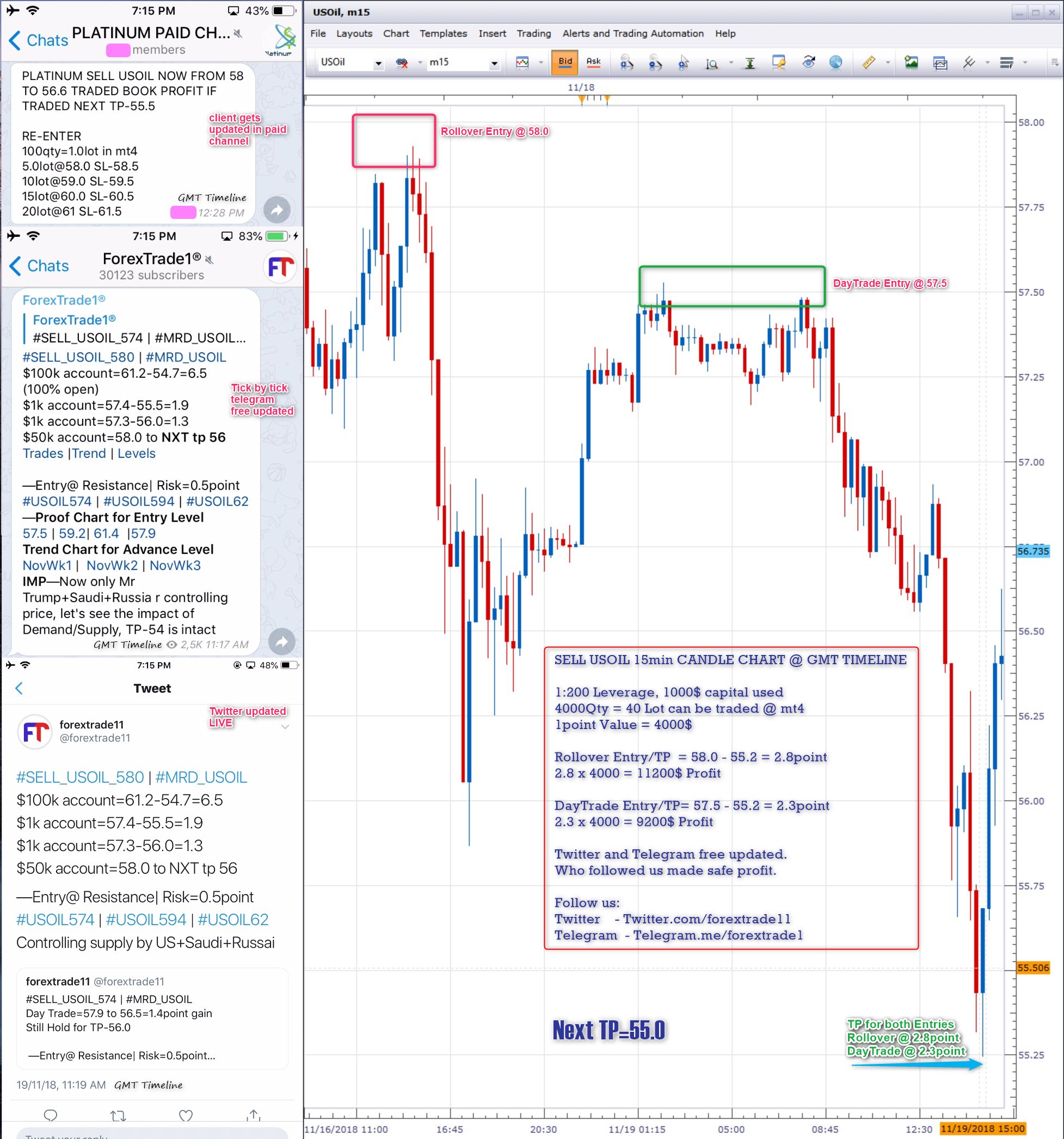Open the Levels link

(x=136, y=453)
